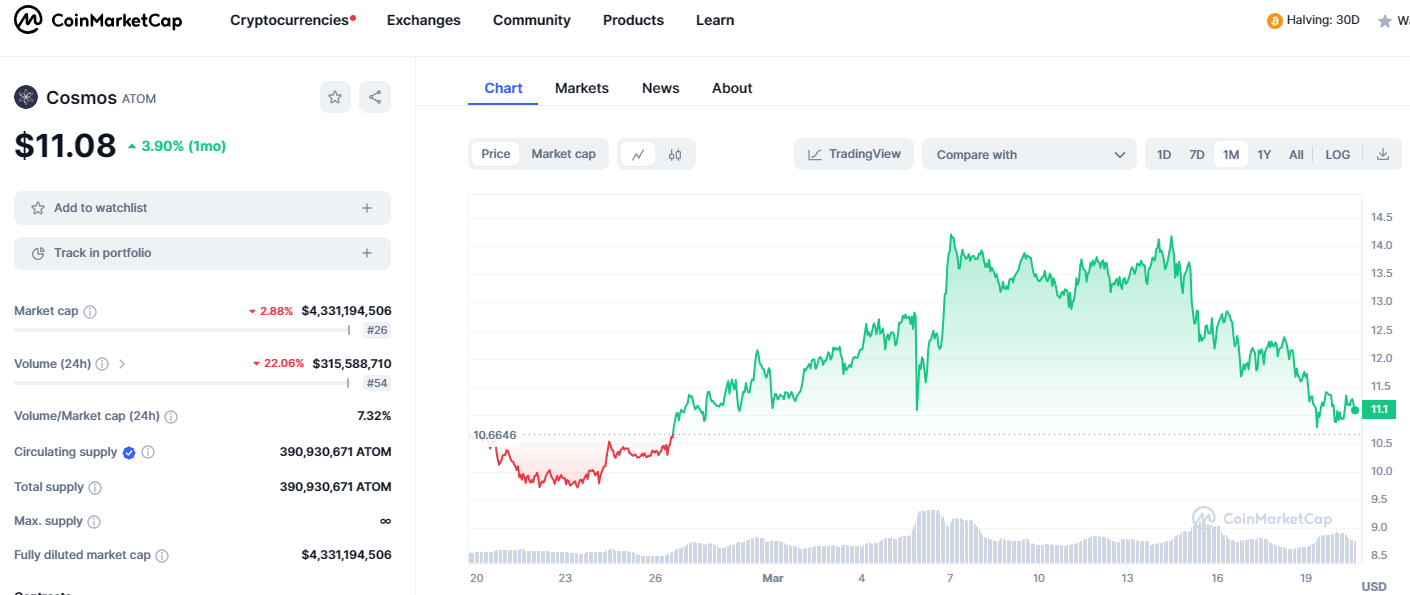Switch to candlestick chart icon

click(x=675, y=154)
